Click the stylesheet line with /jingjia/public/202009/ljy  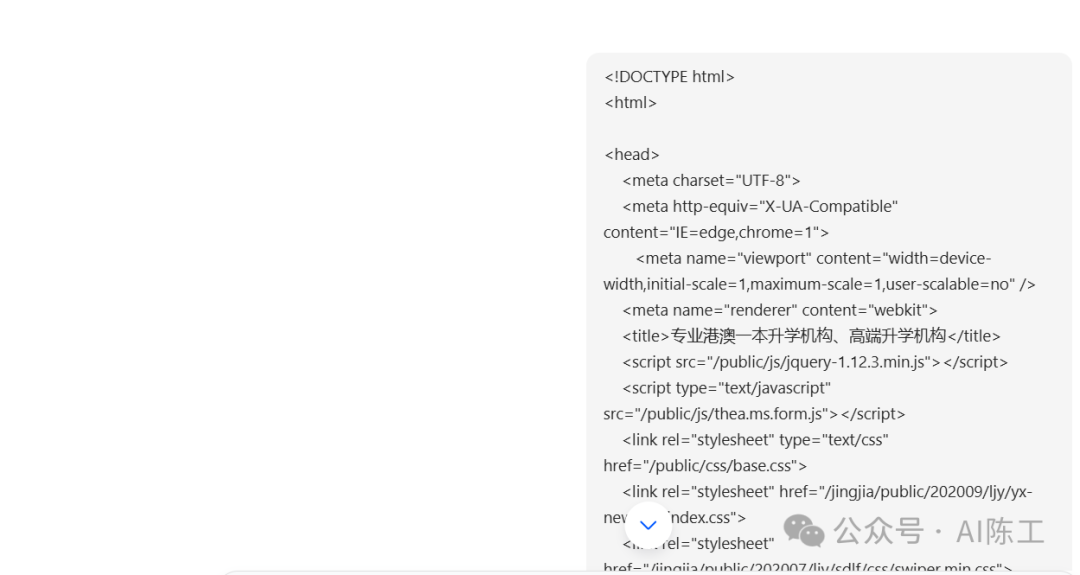click(x=827, y=493)
